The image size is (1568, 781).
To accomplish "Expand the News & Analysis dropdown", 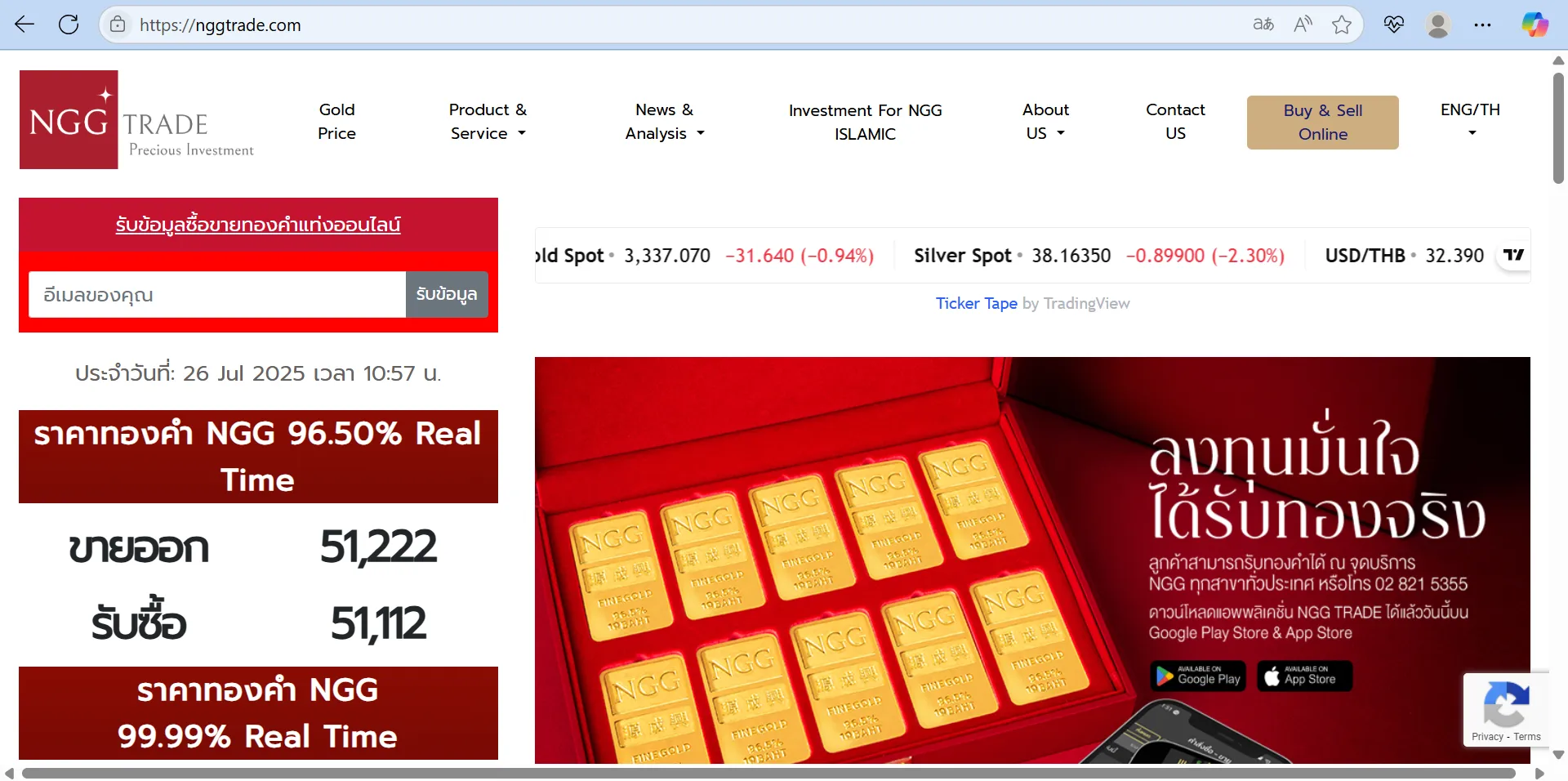I will coord(665,121).
